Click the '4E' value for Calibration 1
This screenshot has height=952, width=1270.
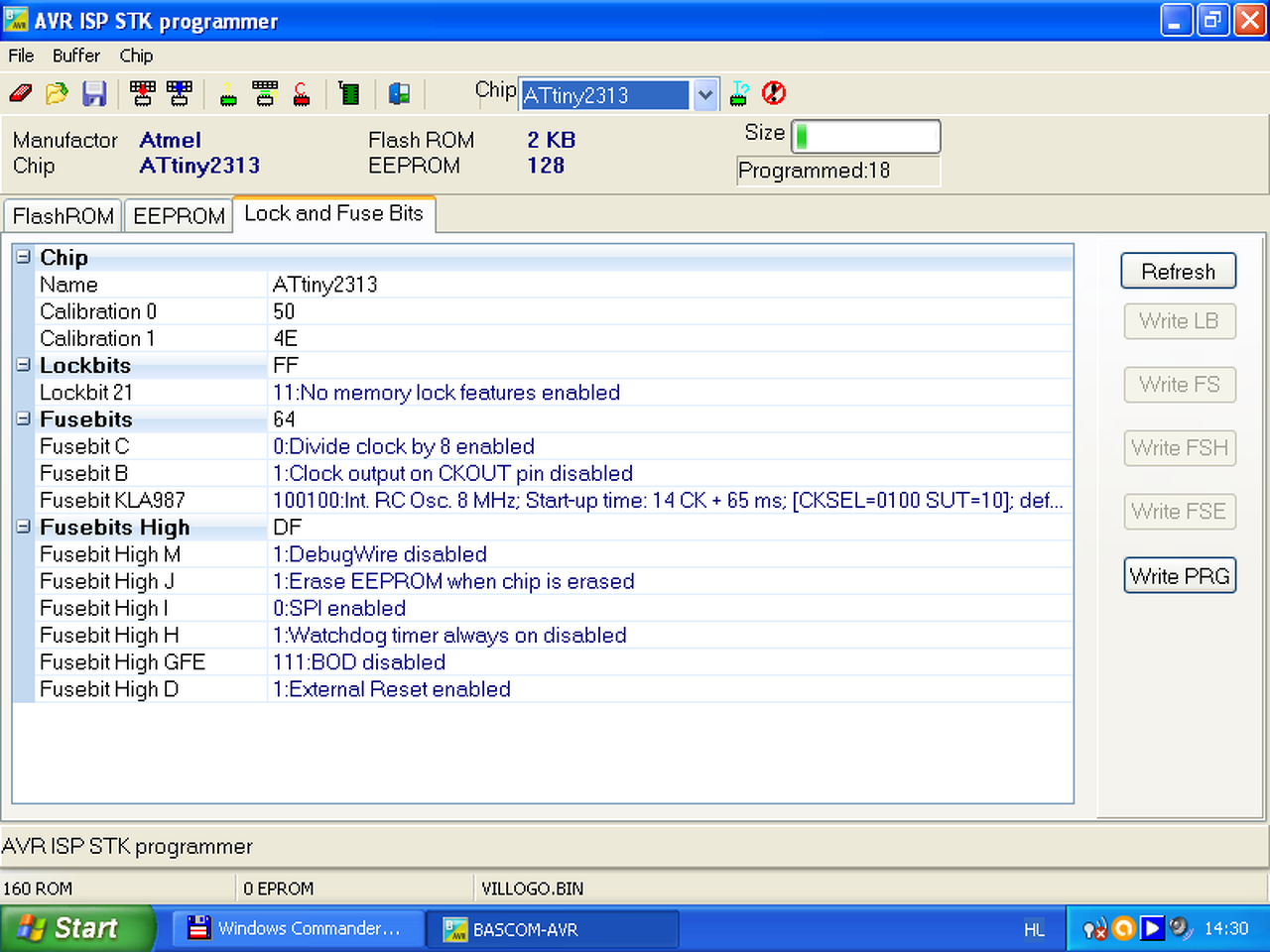(286, 338)
